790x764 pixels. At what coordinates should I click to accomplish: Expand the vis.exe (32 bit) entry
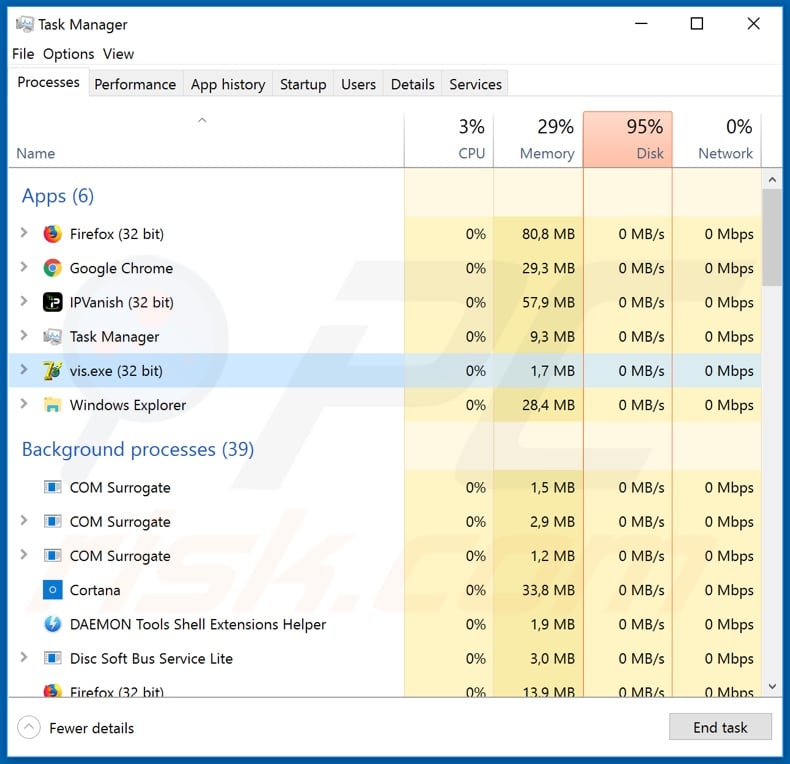pos(23,370)
